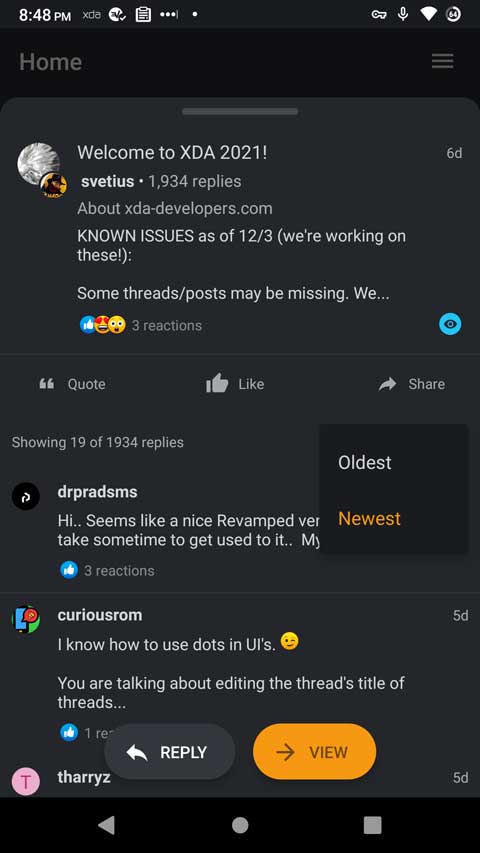View 3 reactions on main post

tap(141, 325)
